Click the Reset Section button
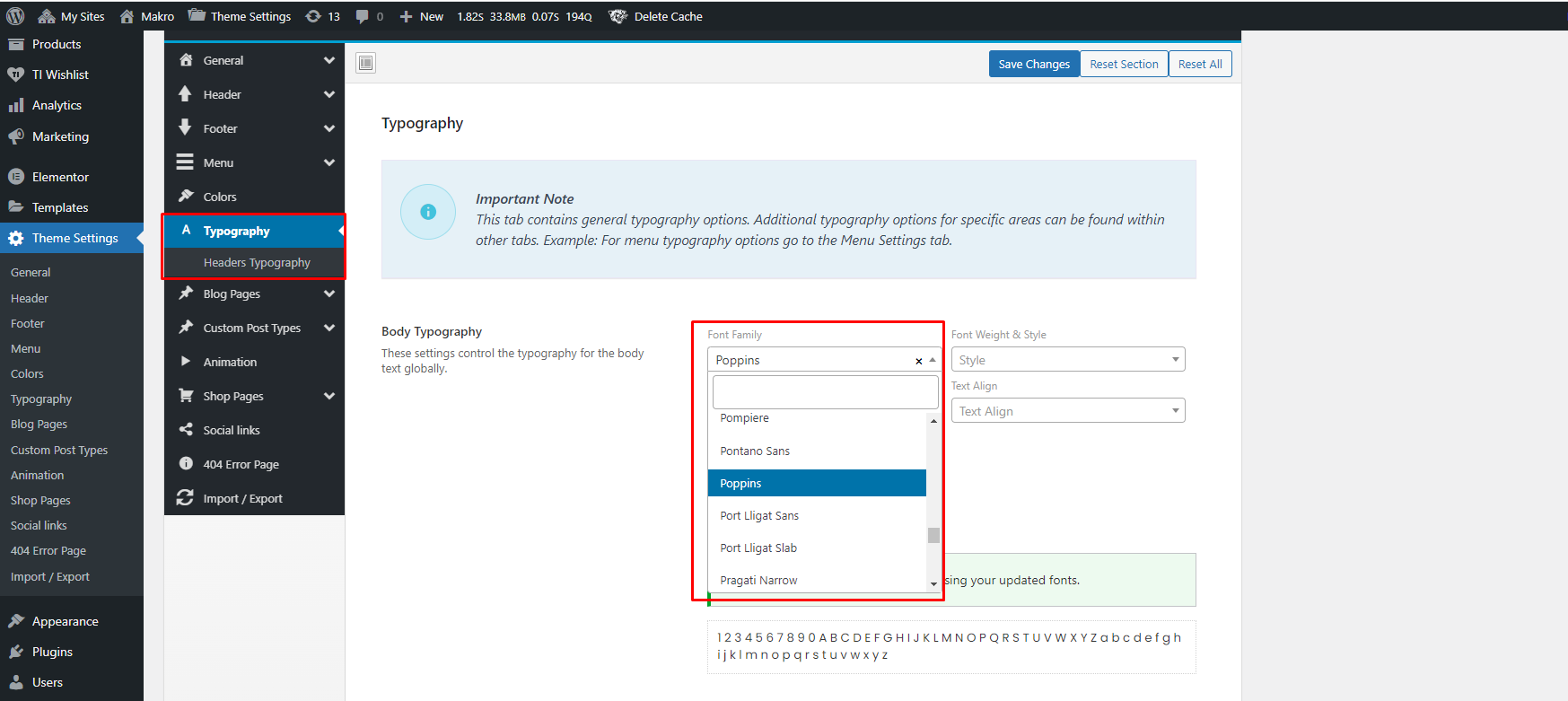 tap(1124, 64)
